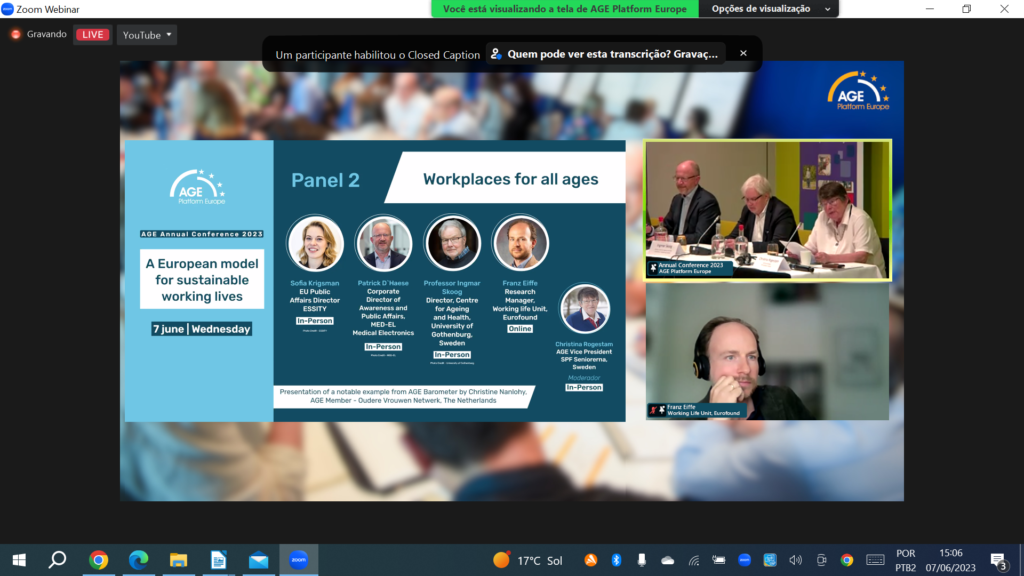Click the transcription people icon in notification
This screenshot has height=576, width=1024.
click(496, 54)
